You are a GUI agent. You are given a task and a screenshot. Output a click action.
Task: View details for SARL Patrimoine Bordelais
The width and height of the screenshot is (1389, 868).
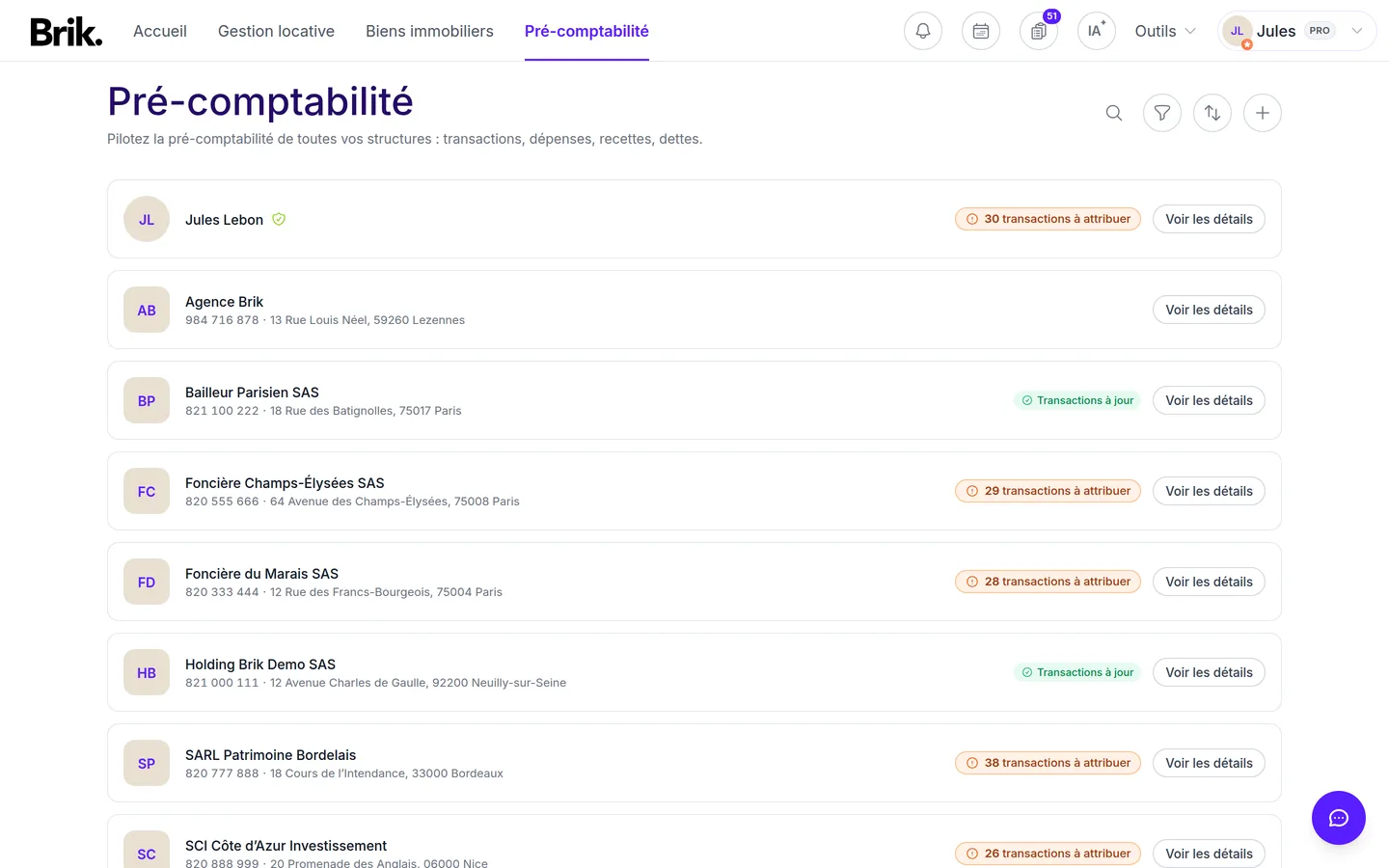pyautogui.click(x=1209, y=763)
